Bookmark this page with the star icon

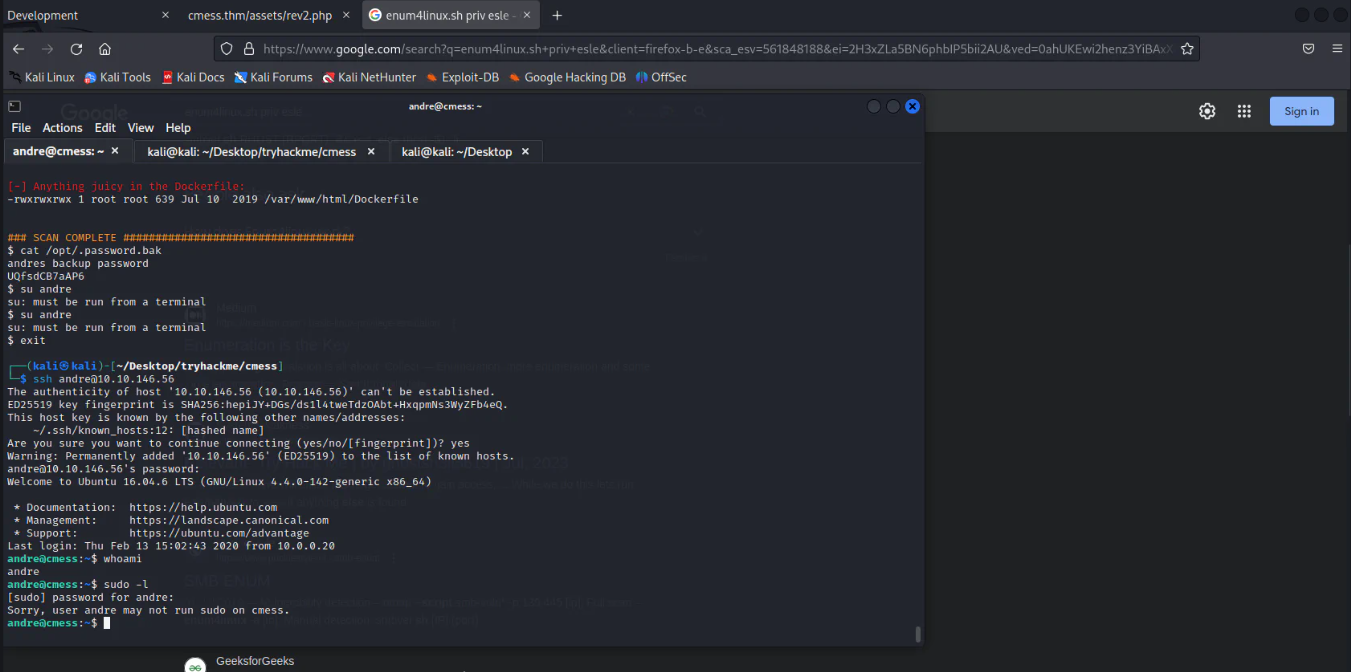[x=1187, y=49]
